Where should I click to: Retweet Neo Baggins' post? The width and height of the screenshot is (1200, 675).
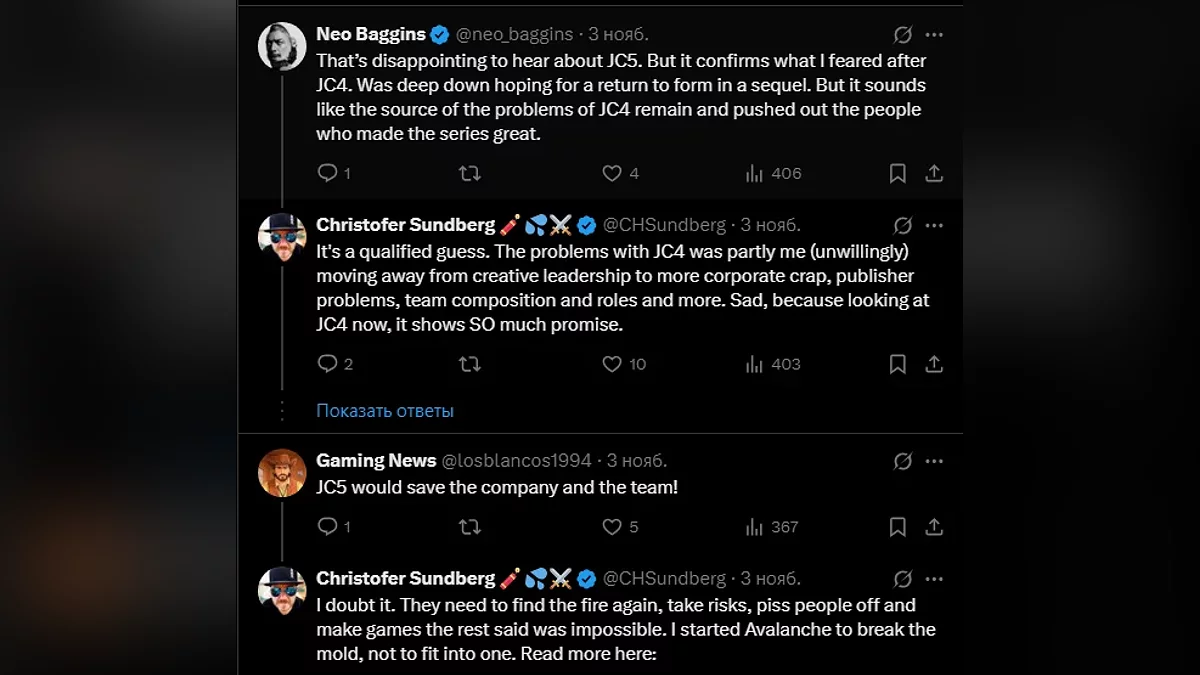(469, 173)
